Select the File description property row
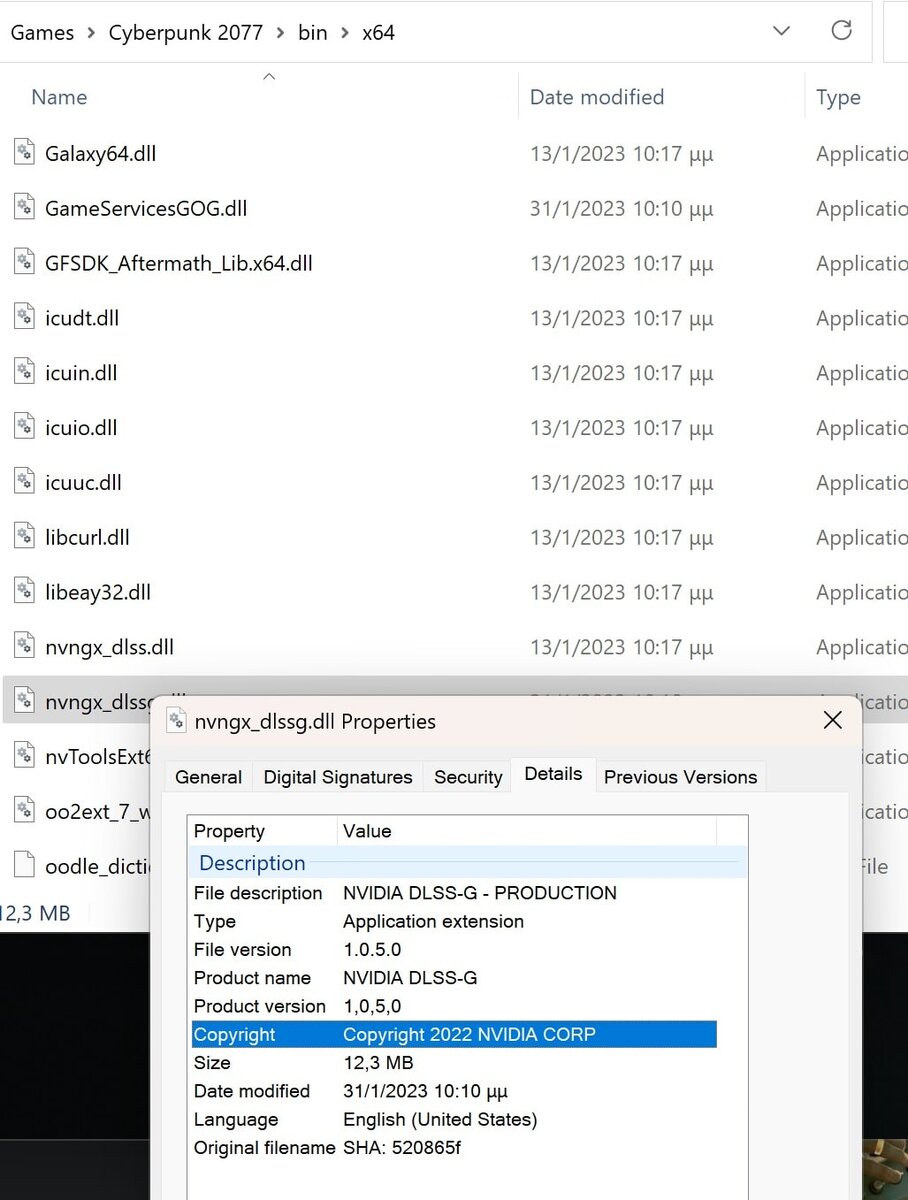The height and width of the screenshot is (1200, 908). 454,893
